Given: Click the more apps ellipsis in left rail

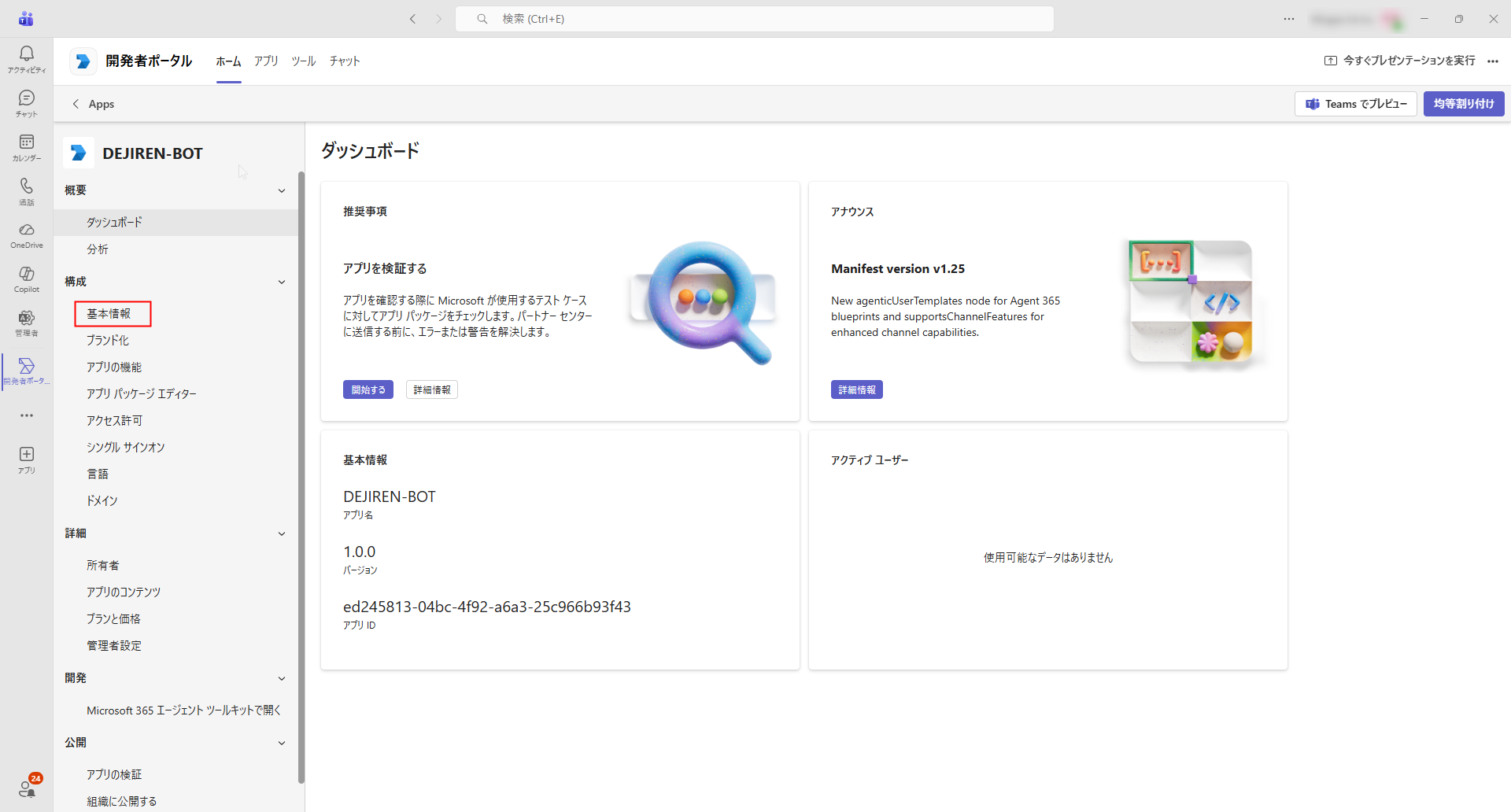Looking at the screenshot, I should tap(27, 415).
